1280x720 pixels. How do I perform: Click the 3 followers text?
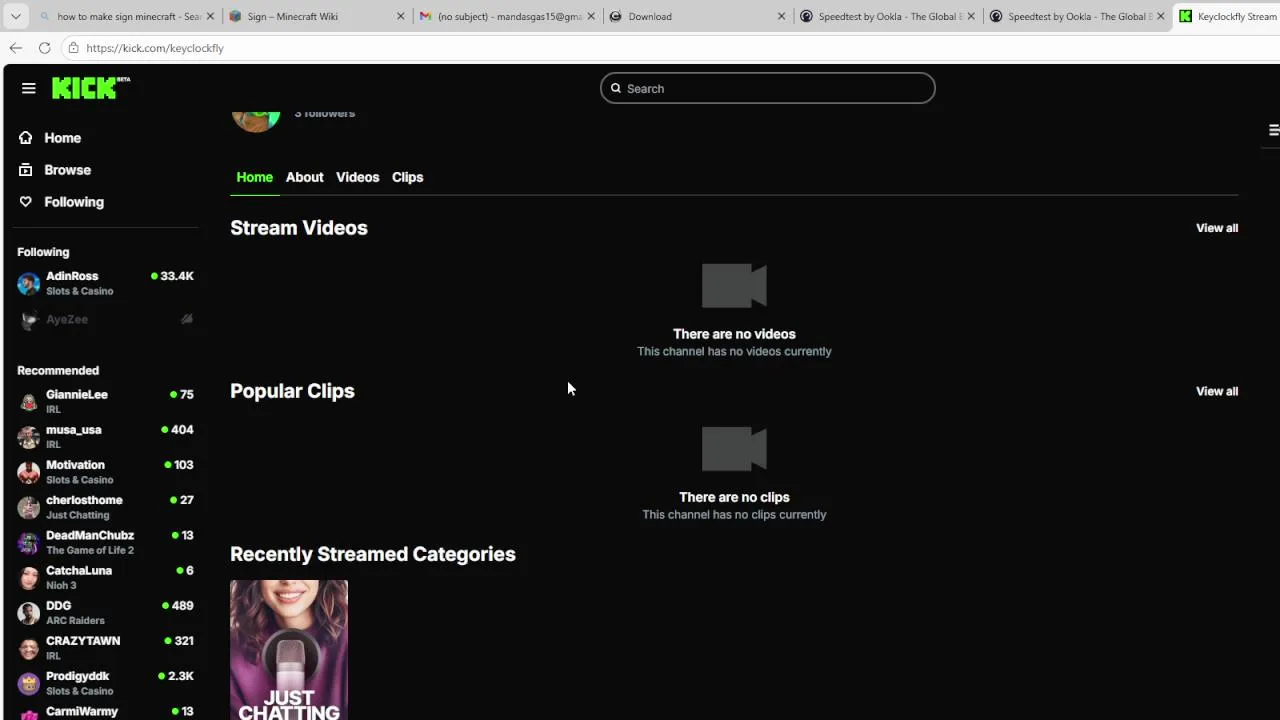tap(325, 113)
